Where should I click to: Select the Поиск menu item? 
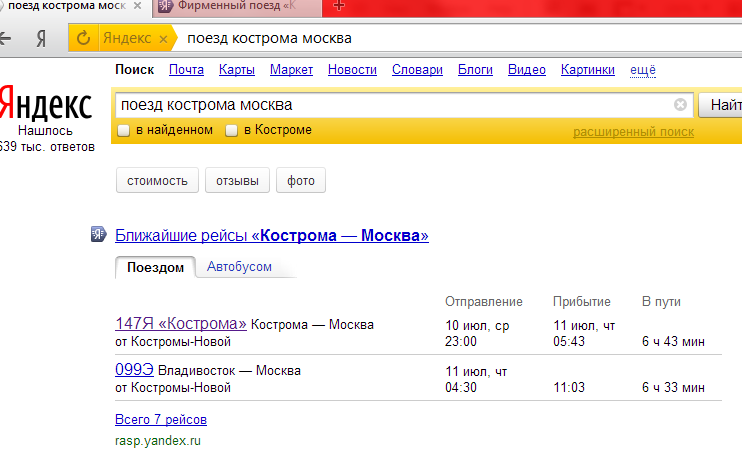(x=134, y=70)
